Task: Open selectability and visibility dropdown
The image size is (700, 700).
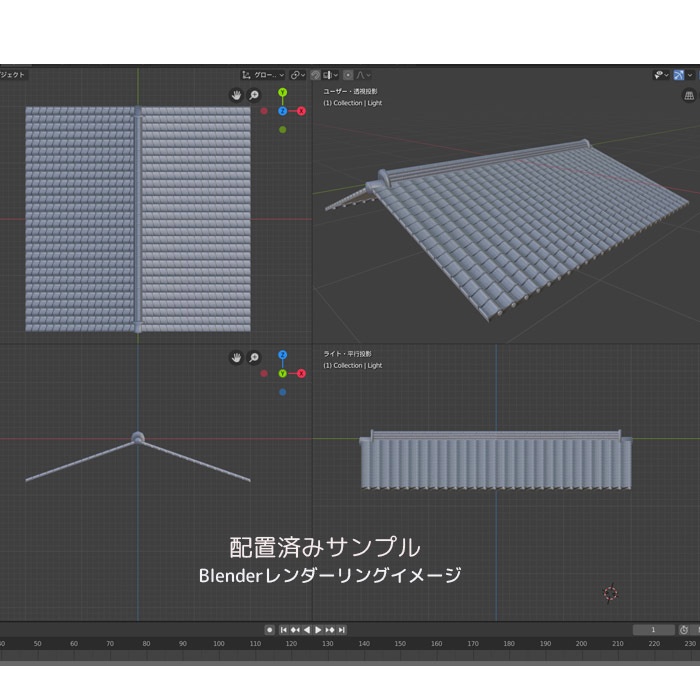Action: click(x=661, y=75)
